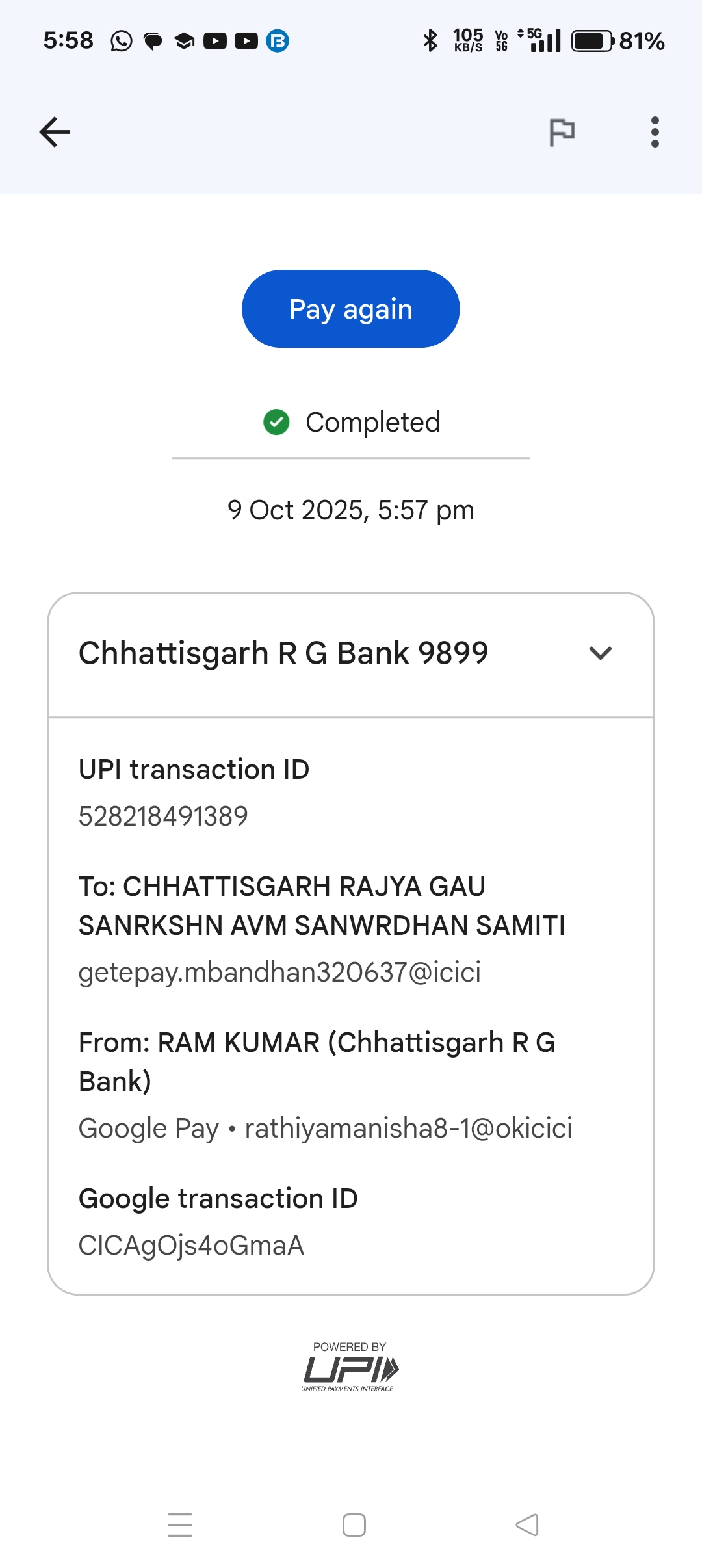The width and height of the screenshot is (702, 1568).
Task: Tap the green Completed checkmark icon
Action: [276, 422]
